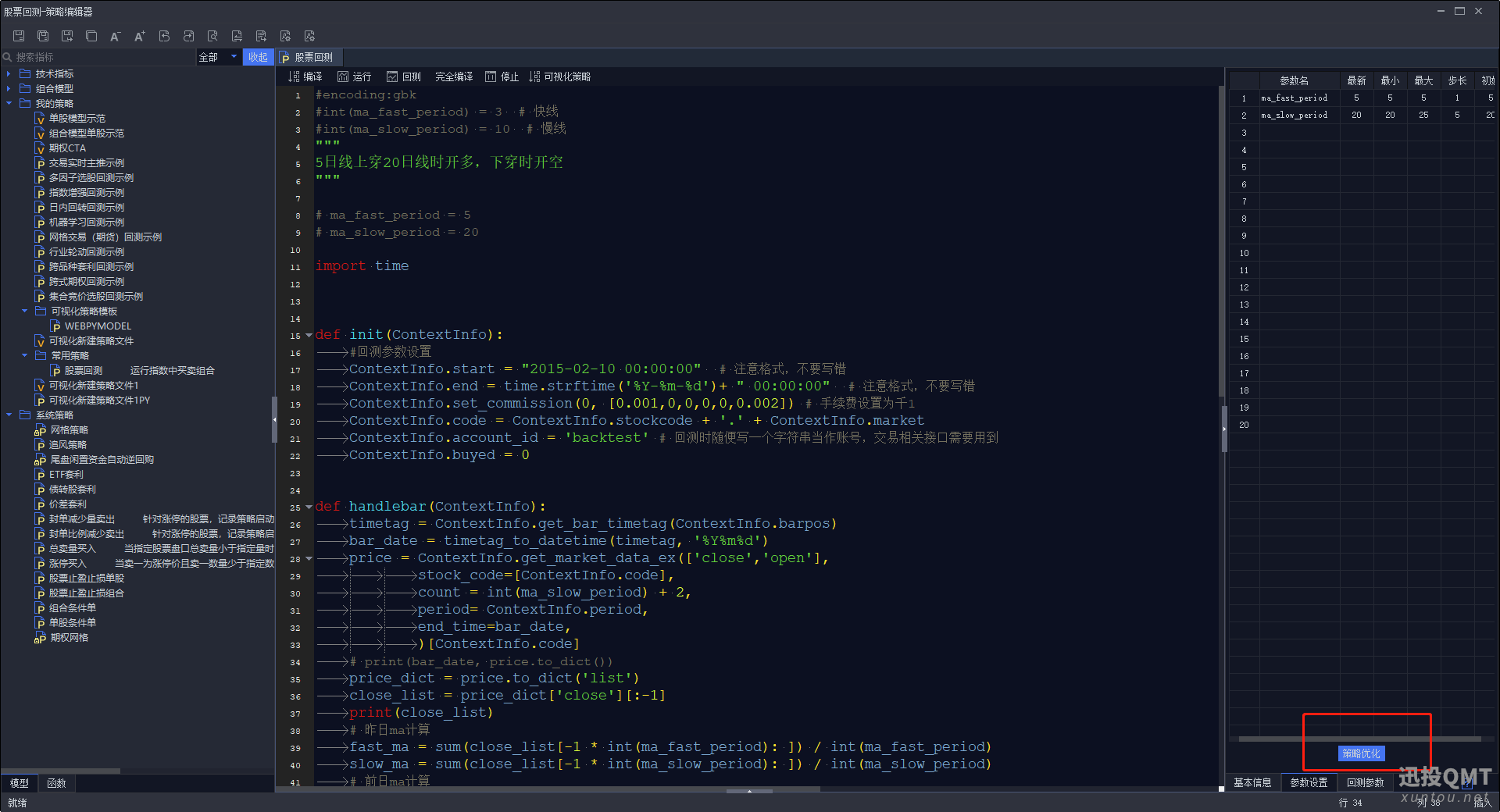Click the Export document icon with lines

point(261,36)
